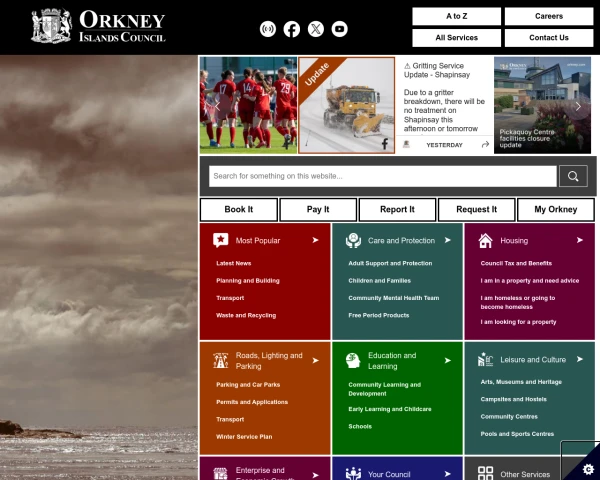Screen dimensions: 600x480
Task: Select the Pay It tab
Action: [318, 210]
